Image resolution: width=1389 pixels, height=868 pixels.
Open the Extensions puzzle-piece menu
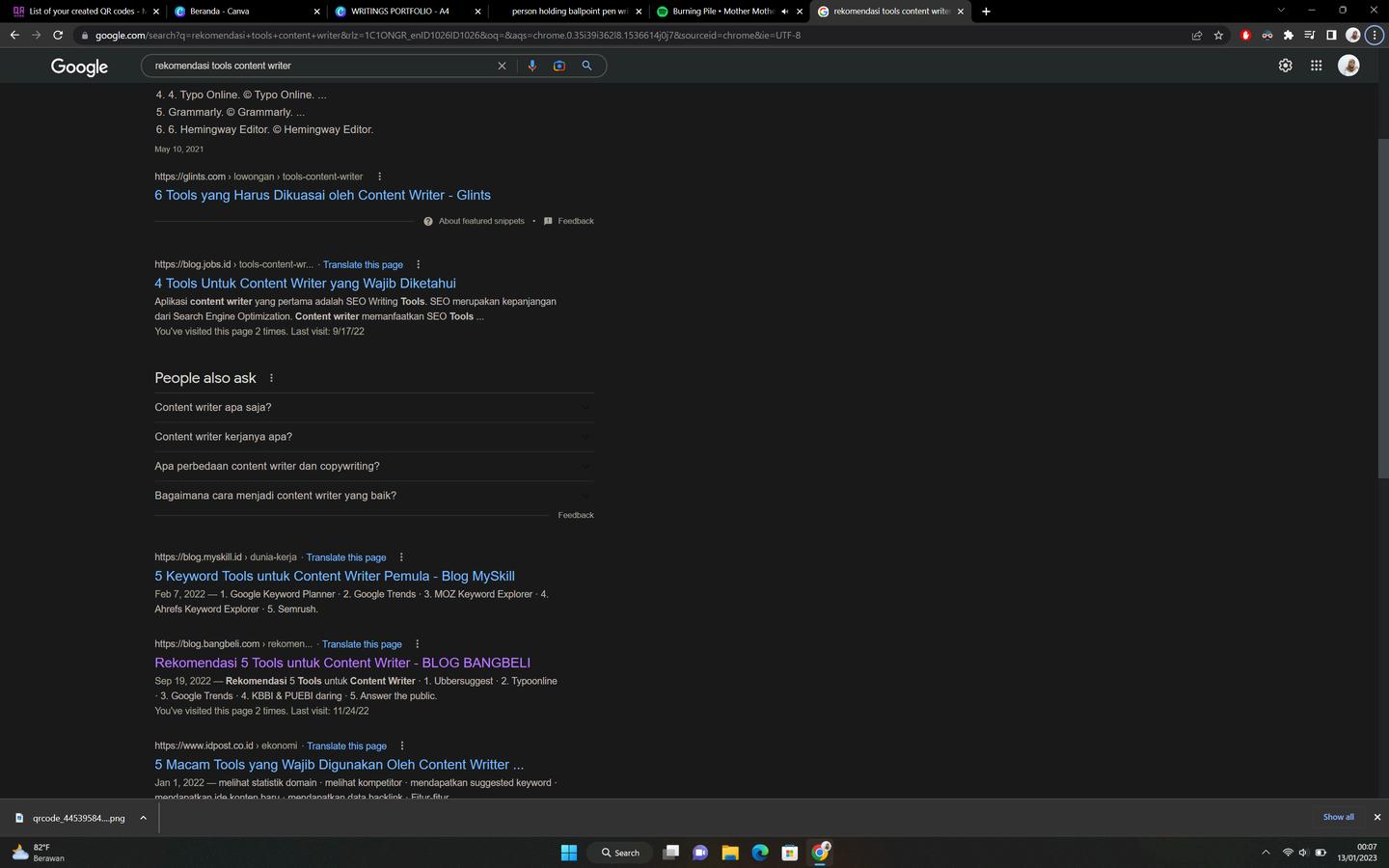(1288, 35)
